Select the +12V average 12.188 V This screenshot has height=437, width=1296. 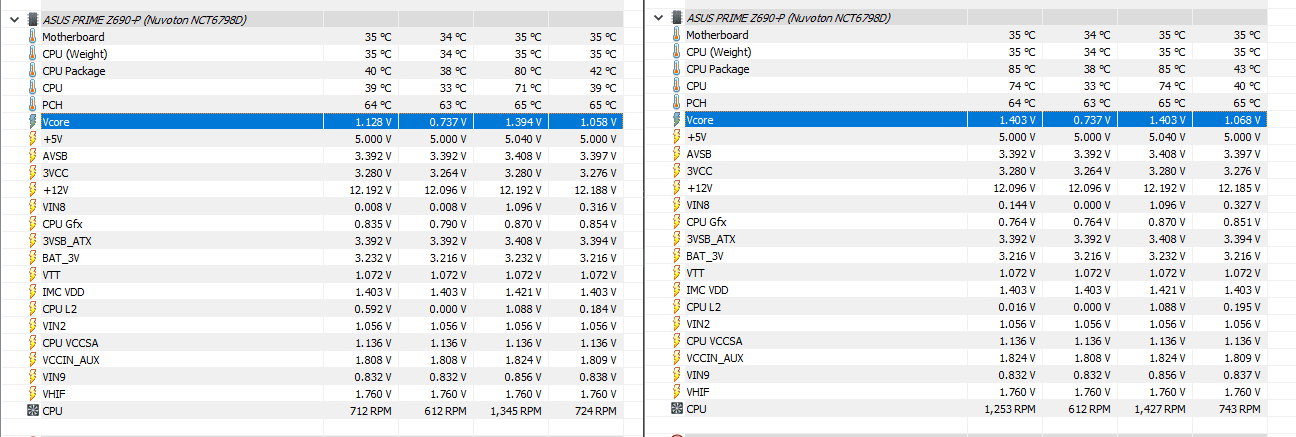coord(597,189)
